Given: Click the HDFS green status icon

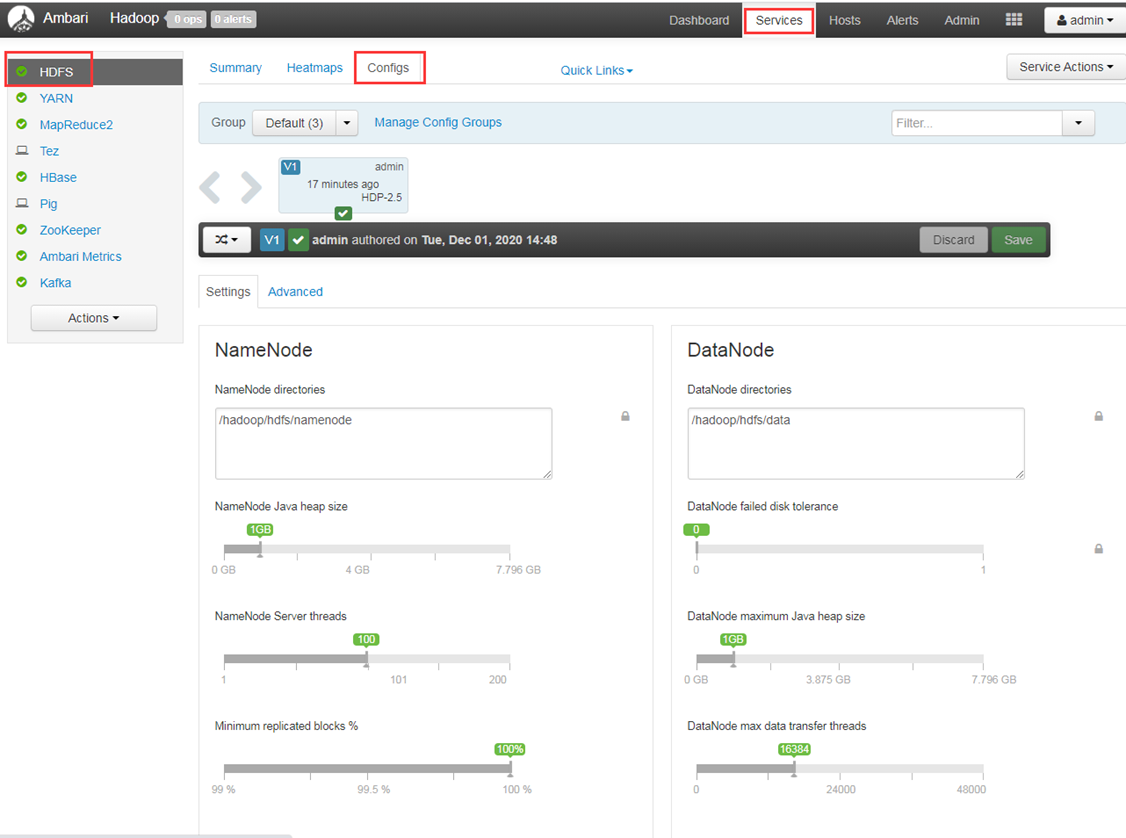Looking at the screenshot, I should click(22, 71).
